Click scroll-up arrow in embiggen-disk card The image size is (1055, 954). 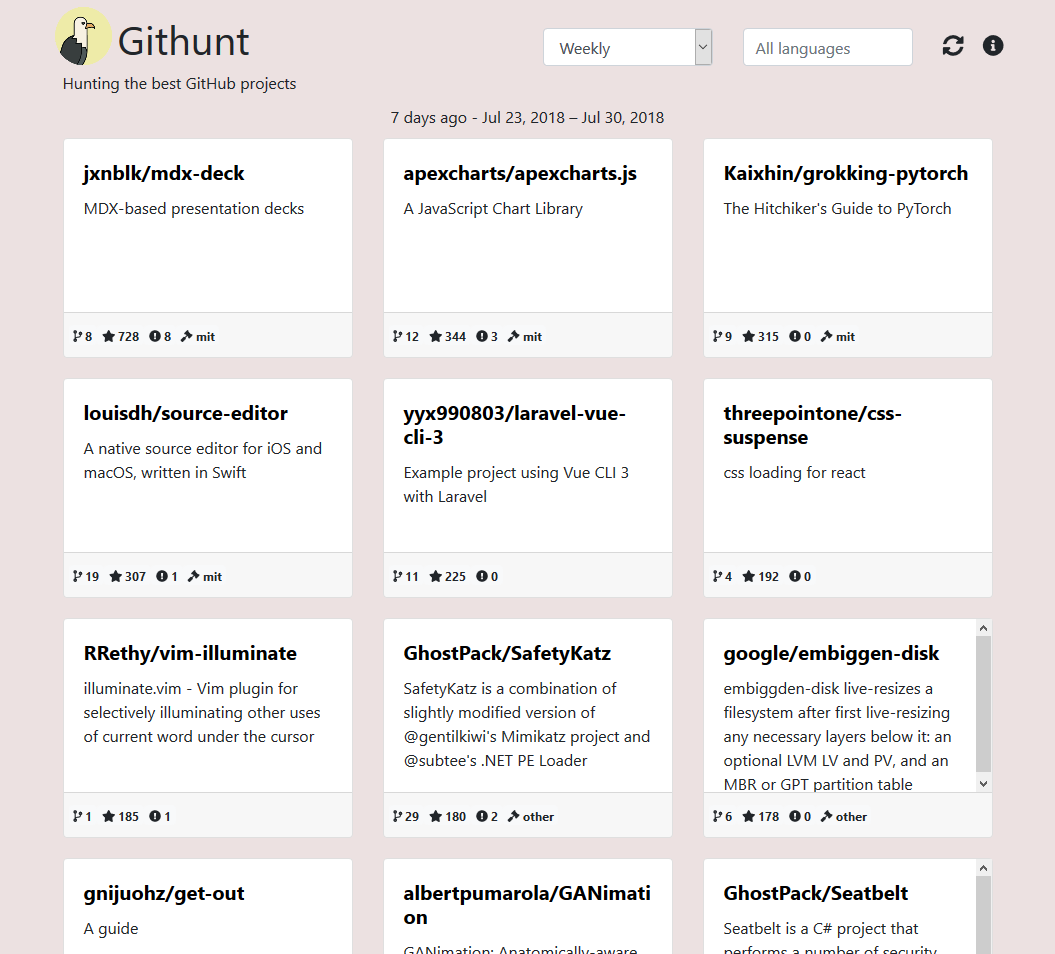pyautogui.click(x=984, y=628)
